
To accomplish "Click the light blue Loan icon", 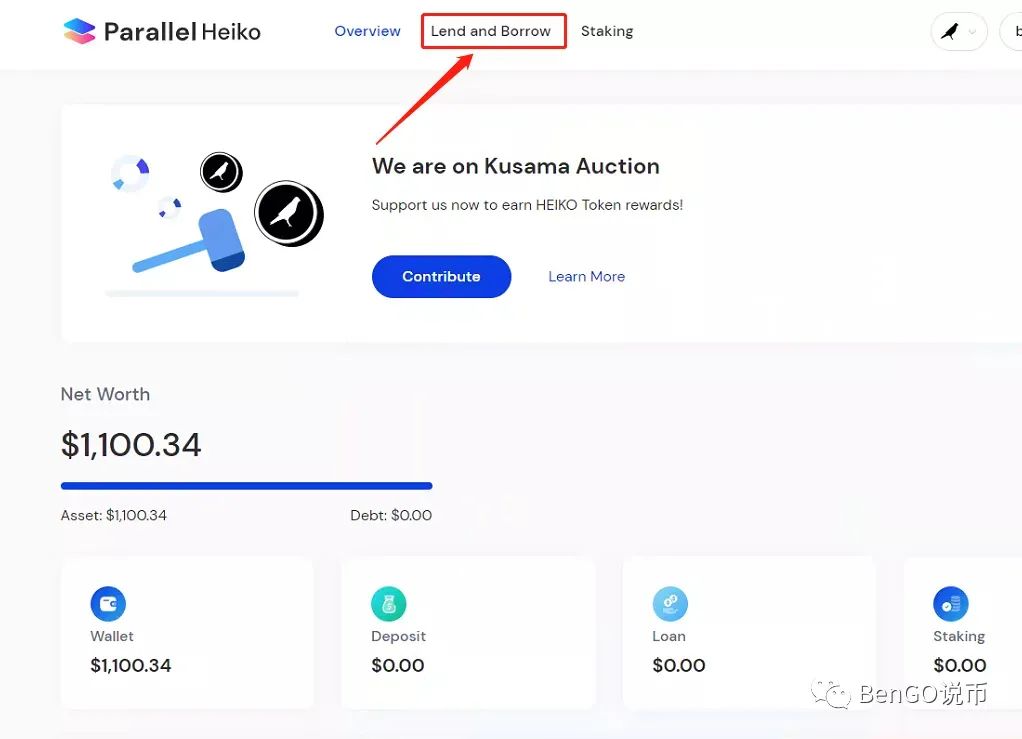I will pos(670,603).
